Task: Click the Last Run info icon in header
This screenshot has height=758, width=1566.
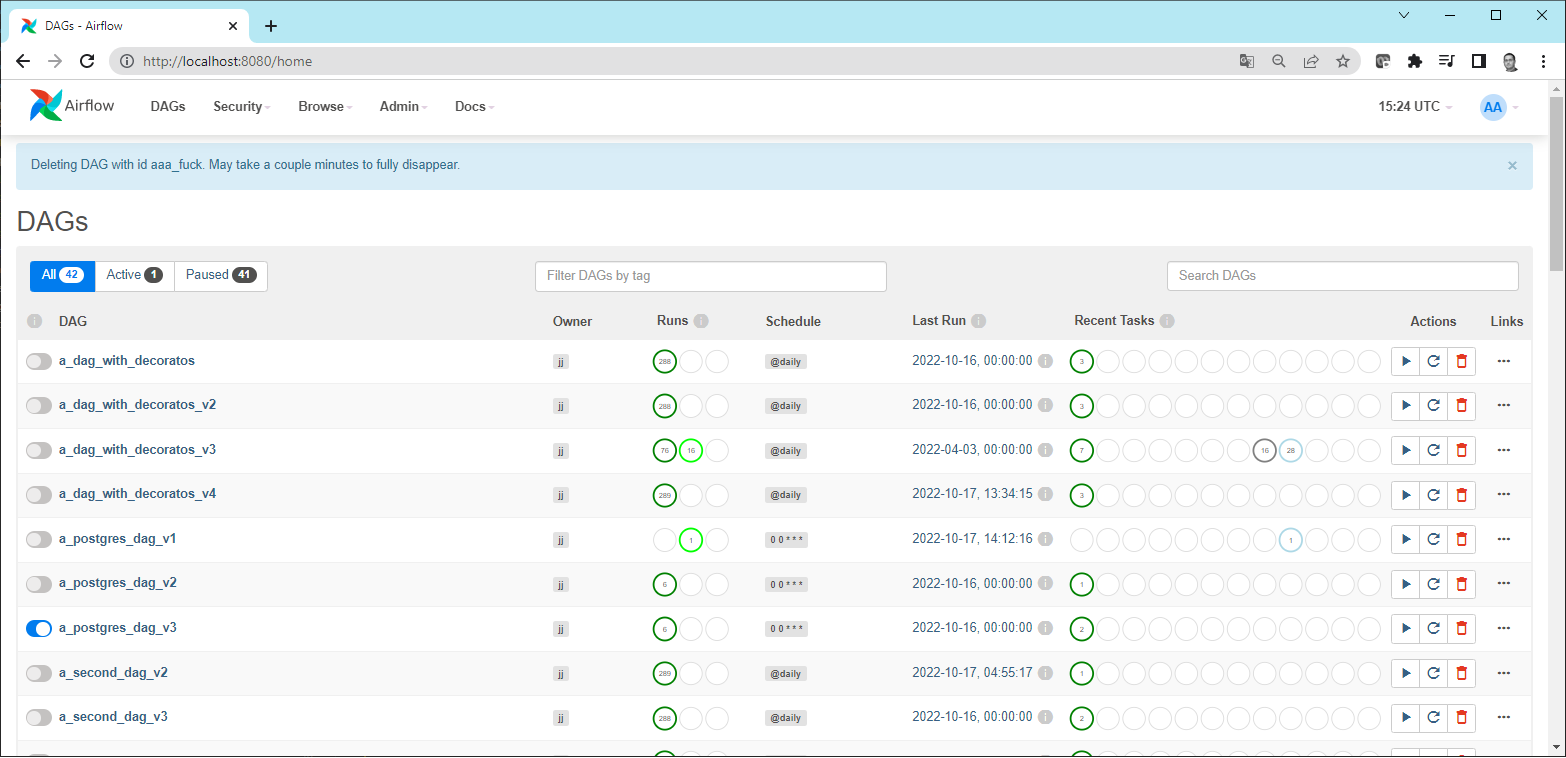Action: 978,321
